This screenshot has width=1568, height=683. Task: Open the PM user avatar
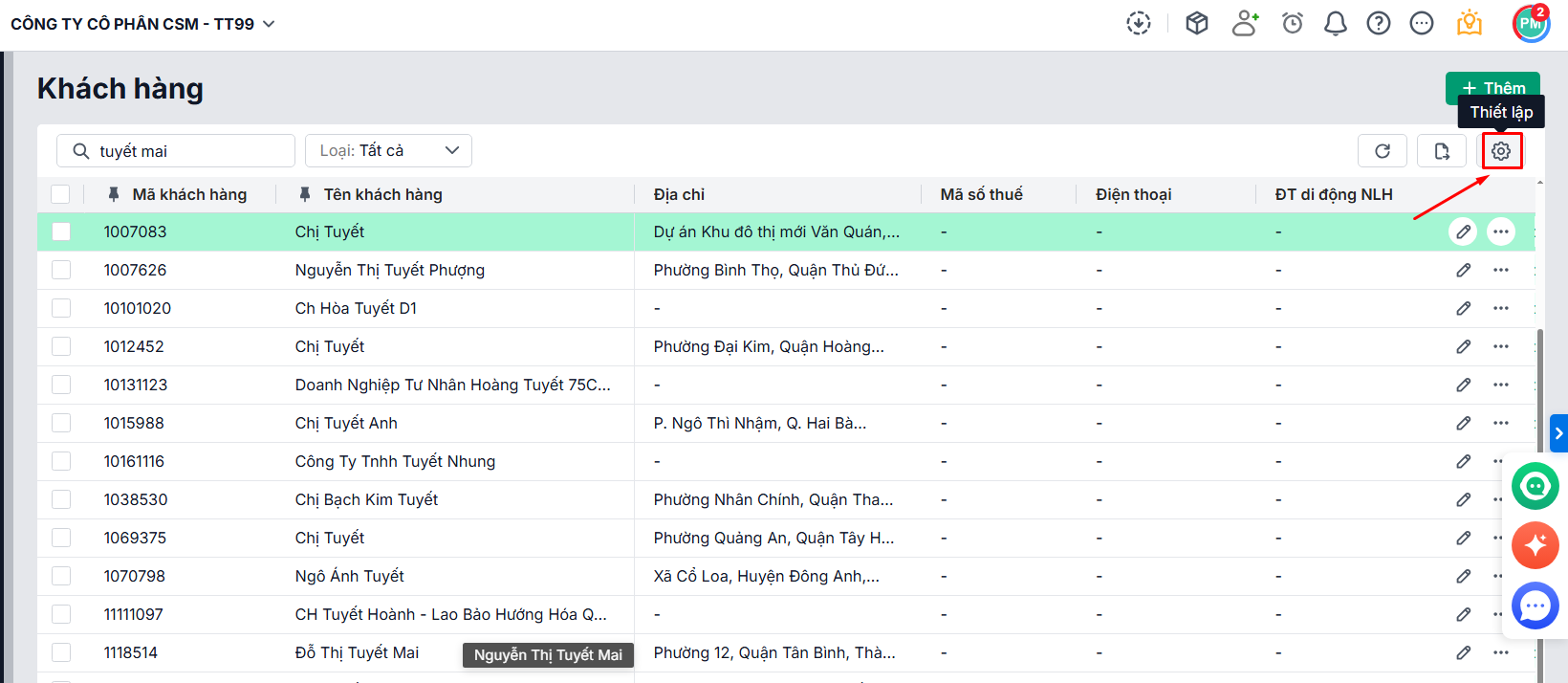click(1531, 24)
